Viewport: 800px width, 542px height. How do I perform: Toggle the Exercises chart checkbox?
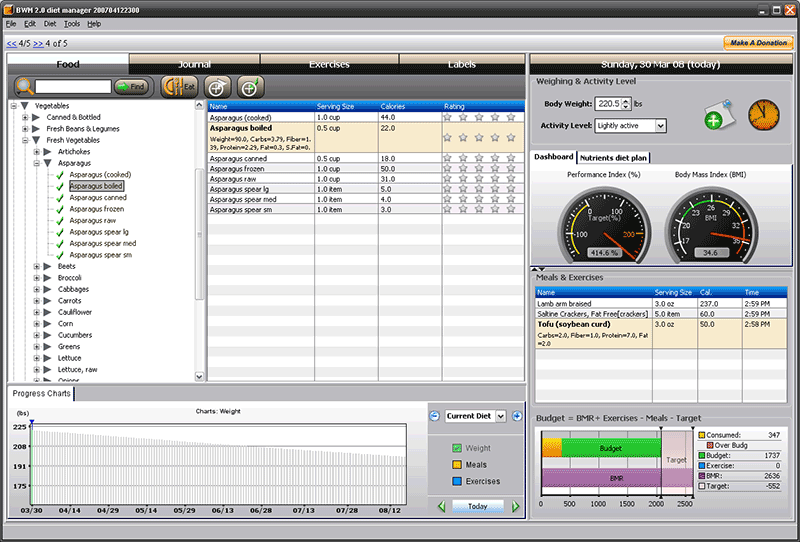click(x=457, y=481)
